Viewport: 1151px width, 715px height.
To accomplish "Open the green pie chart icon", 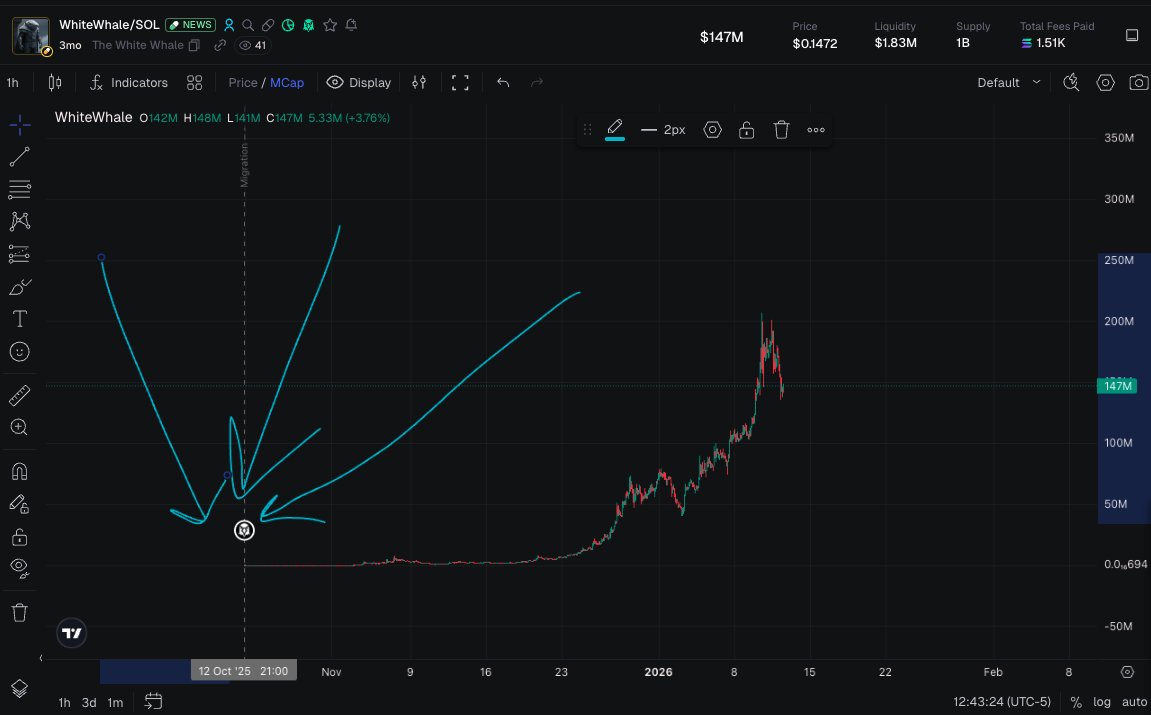I will (x=288, y=25).
